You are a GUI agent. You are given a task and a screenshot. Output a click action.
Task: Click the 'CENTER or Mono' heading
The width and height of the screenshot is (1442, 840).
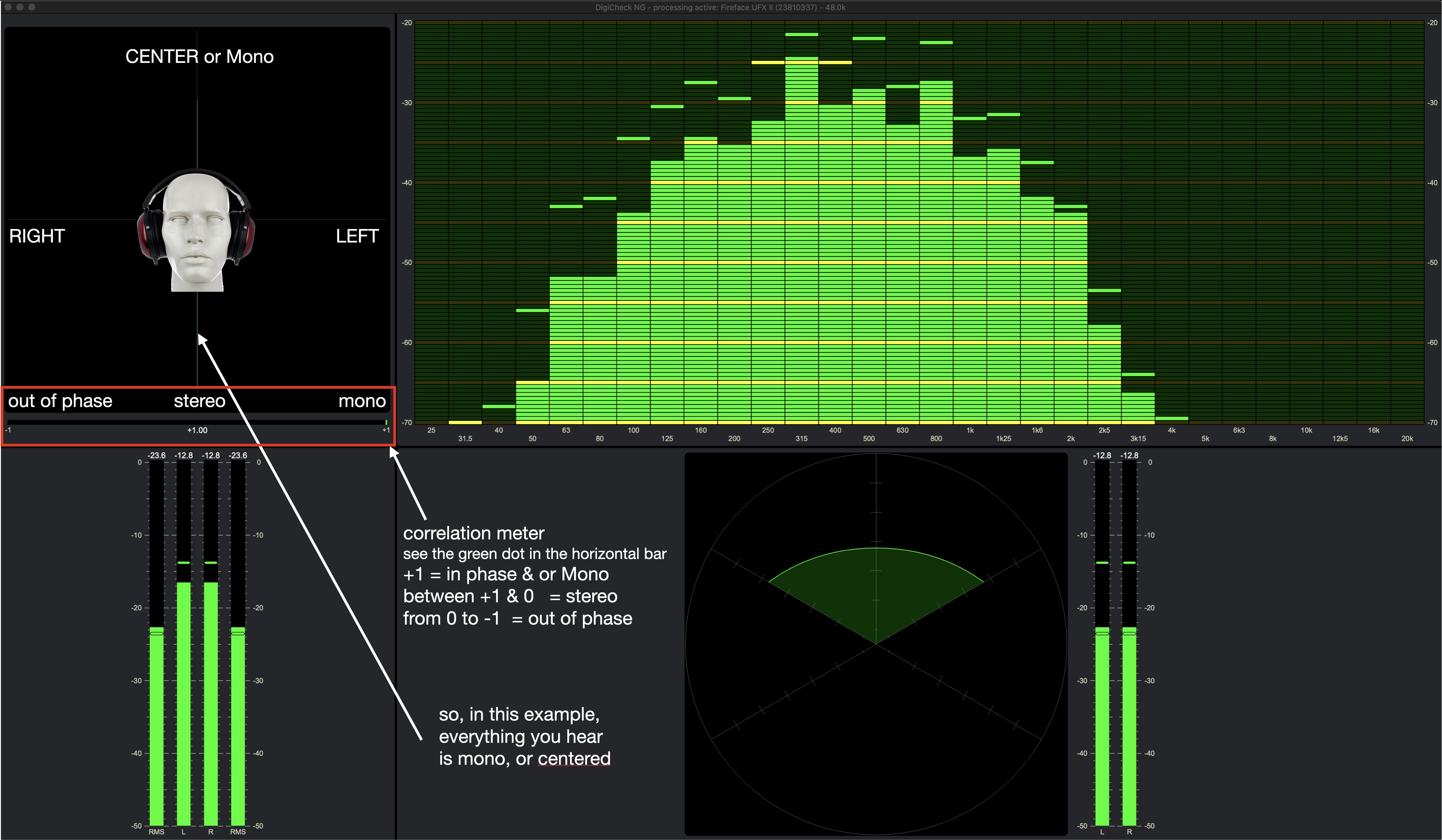tap(199, 57)
